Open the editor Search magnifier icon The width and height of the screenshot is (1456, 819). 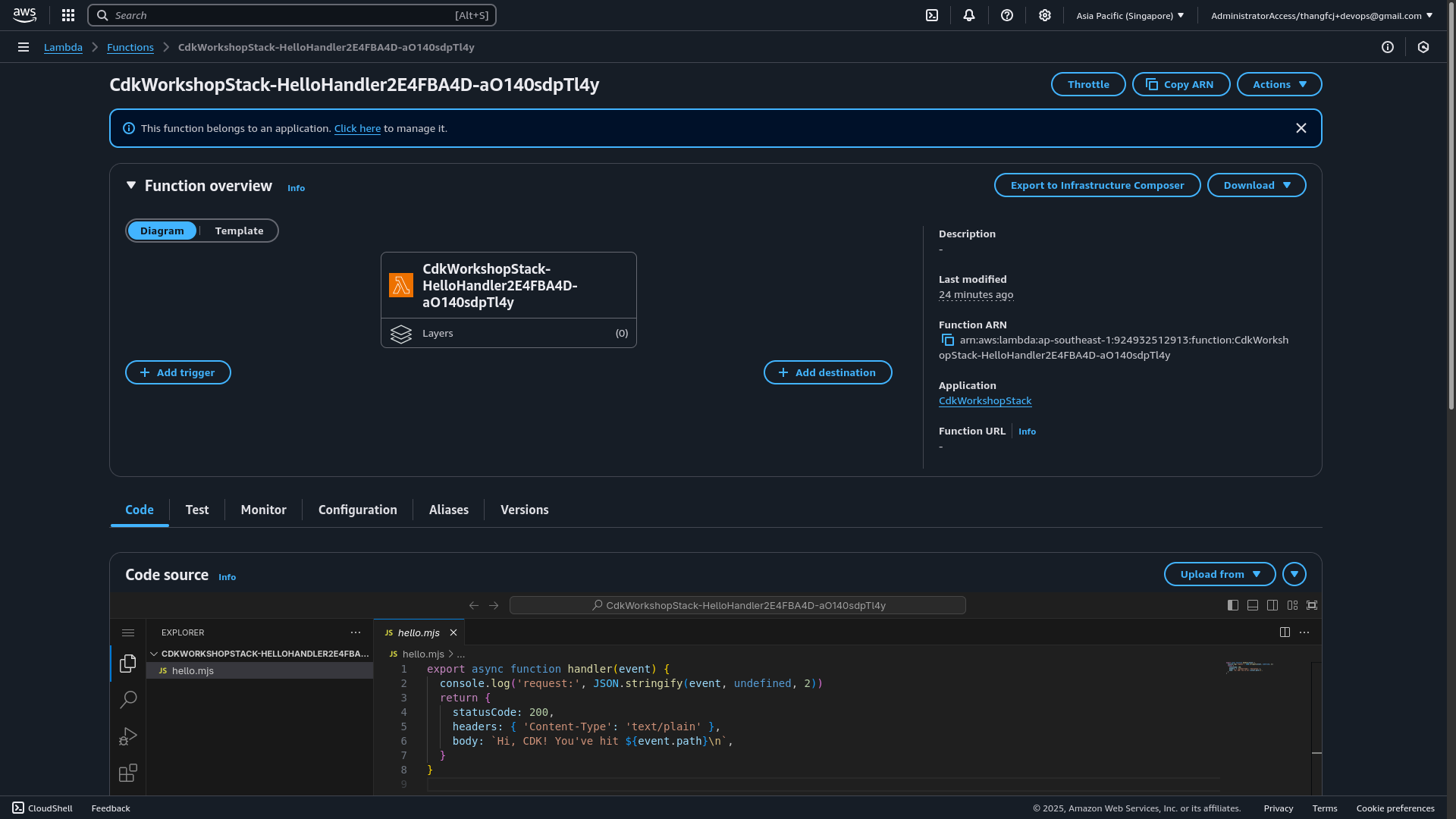point(128,699)
